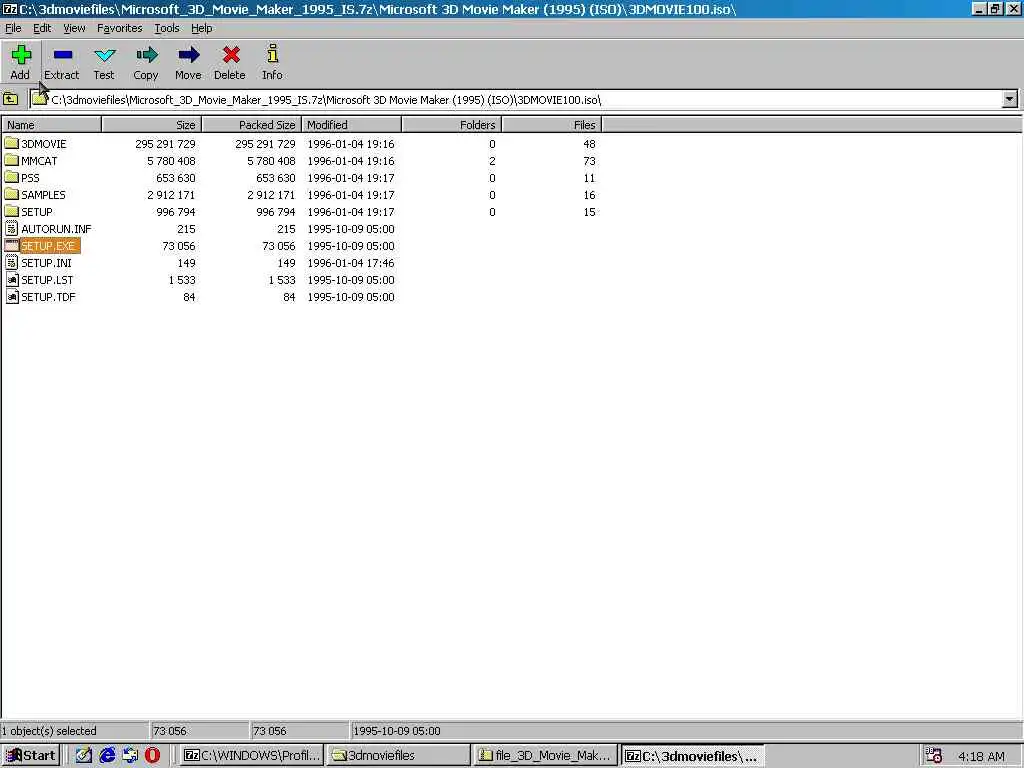Sort by the Packed Size column header

pyautogui.click(x=251, y=124)
